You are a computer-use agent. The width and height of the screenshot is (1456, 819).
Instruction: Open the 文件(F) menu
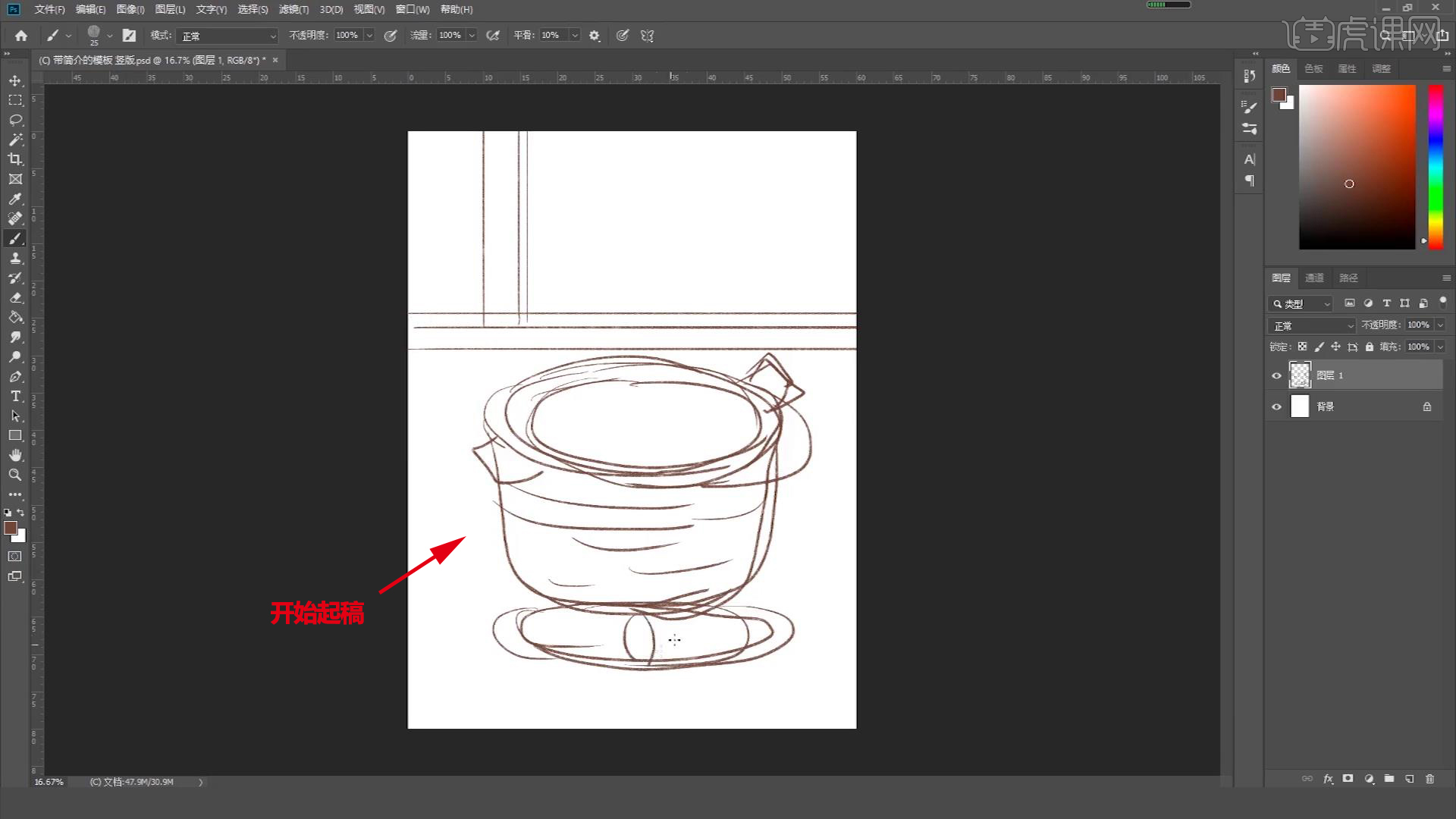point(49,9)
